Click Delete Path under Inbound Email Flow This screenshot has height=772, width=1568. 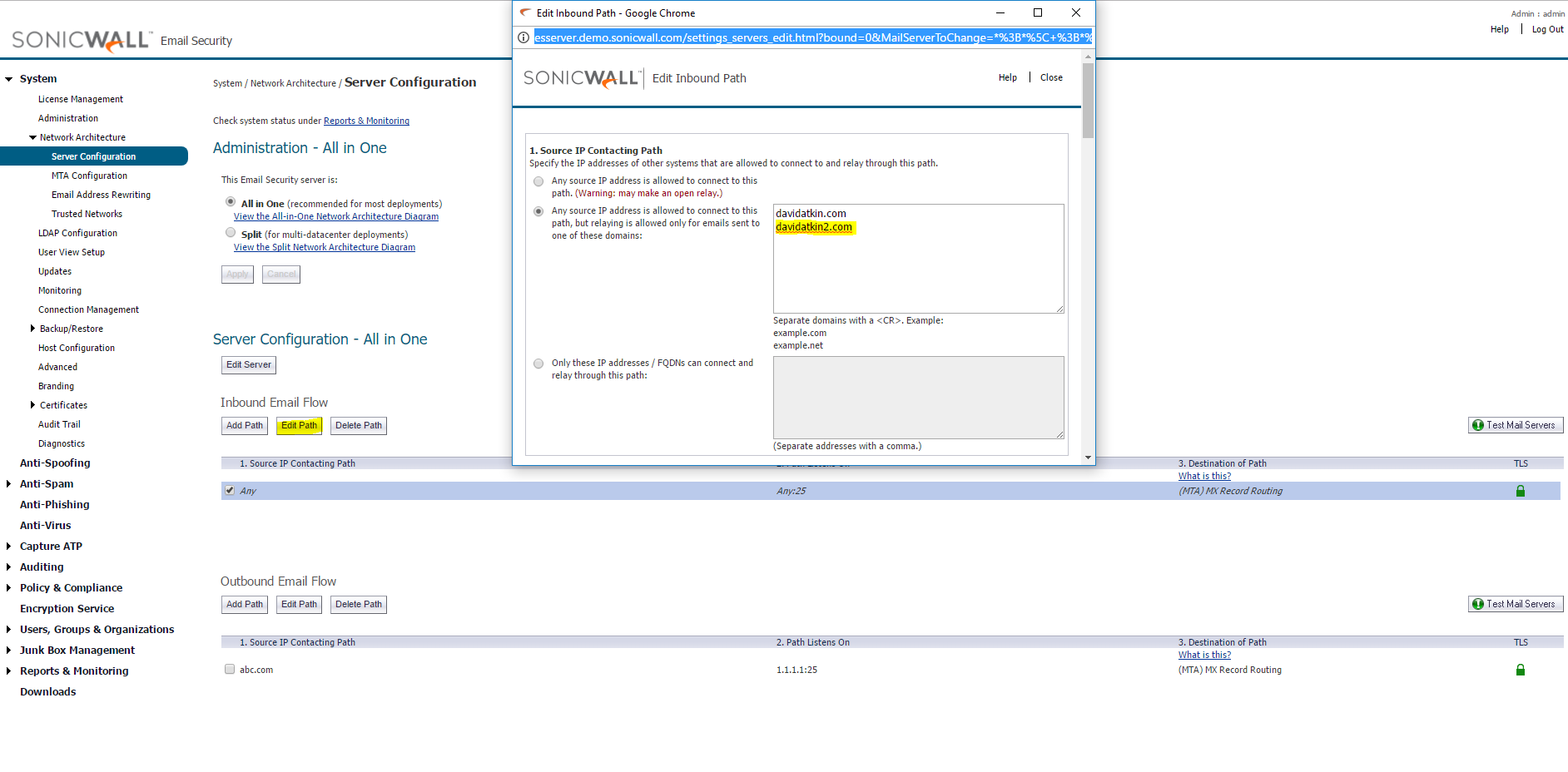click(x=359, y=426)
